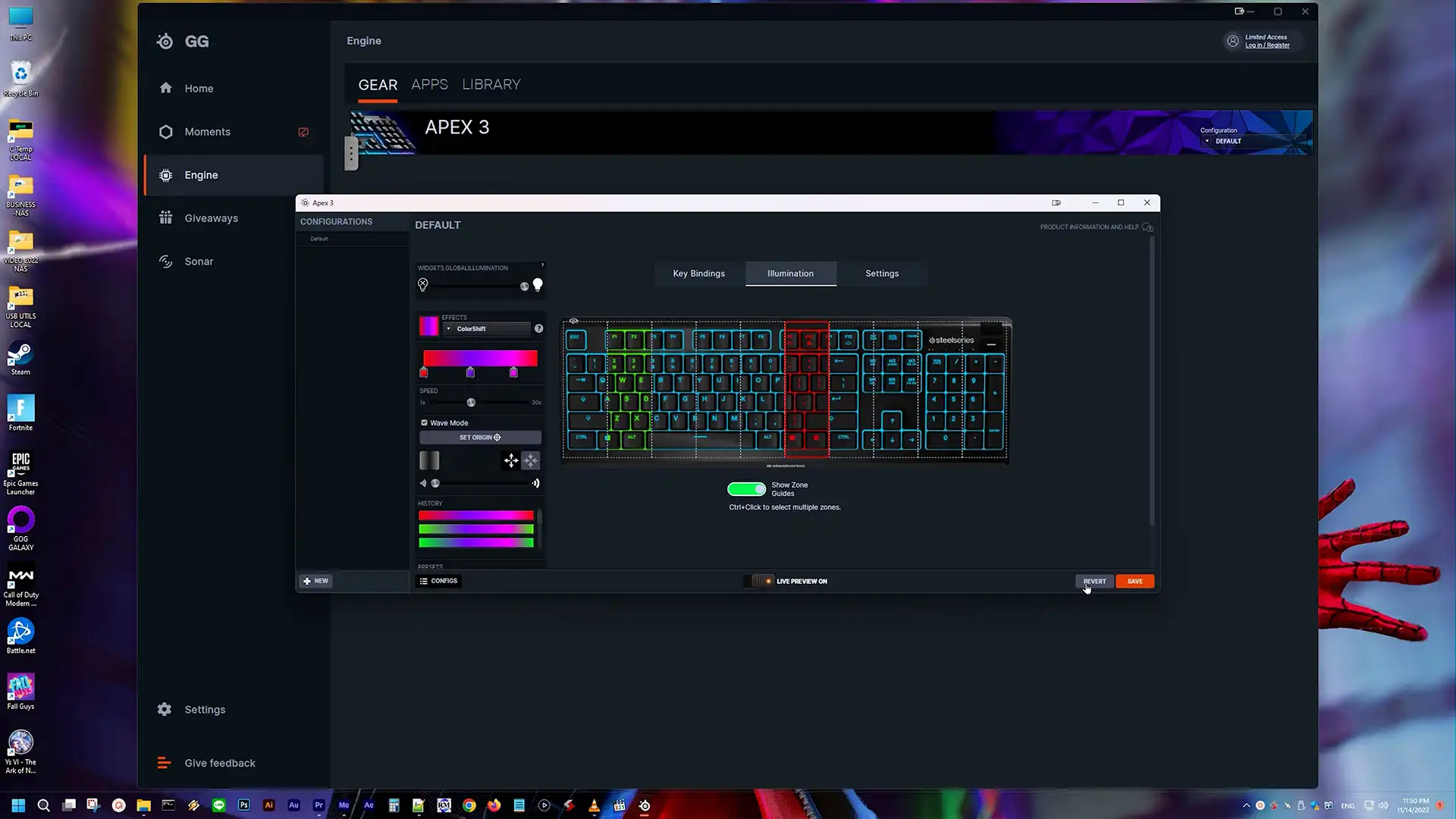This screenshot has height=819, width=1456.
Task: Click the full brightness lightbulb icon
Action: 538,284
